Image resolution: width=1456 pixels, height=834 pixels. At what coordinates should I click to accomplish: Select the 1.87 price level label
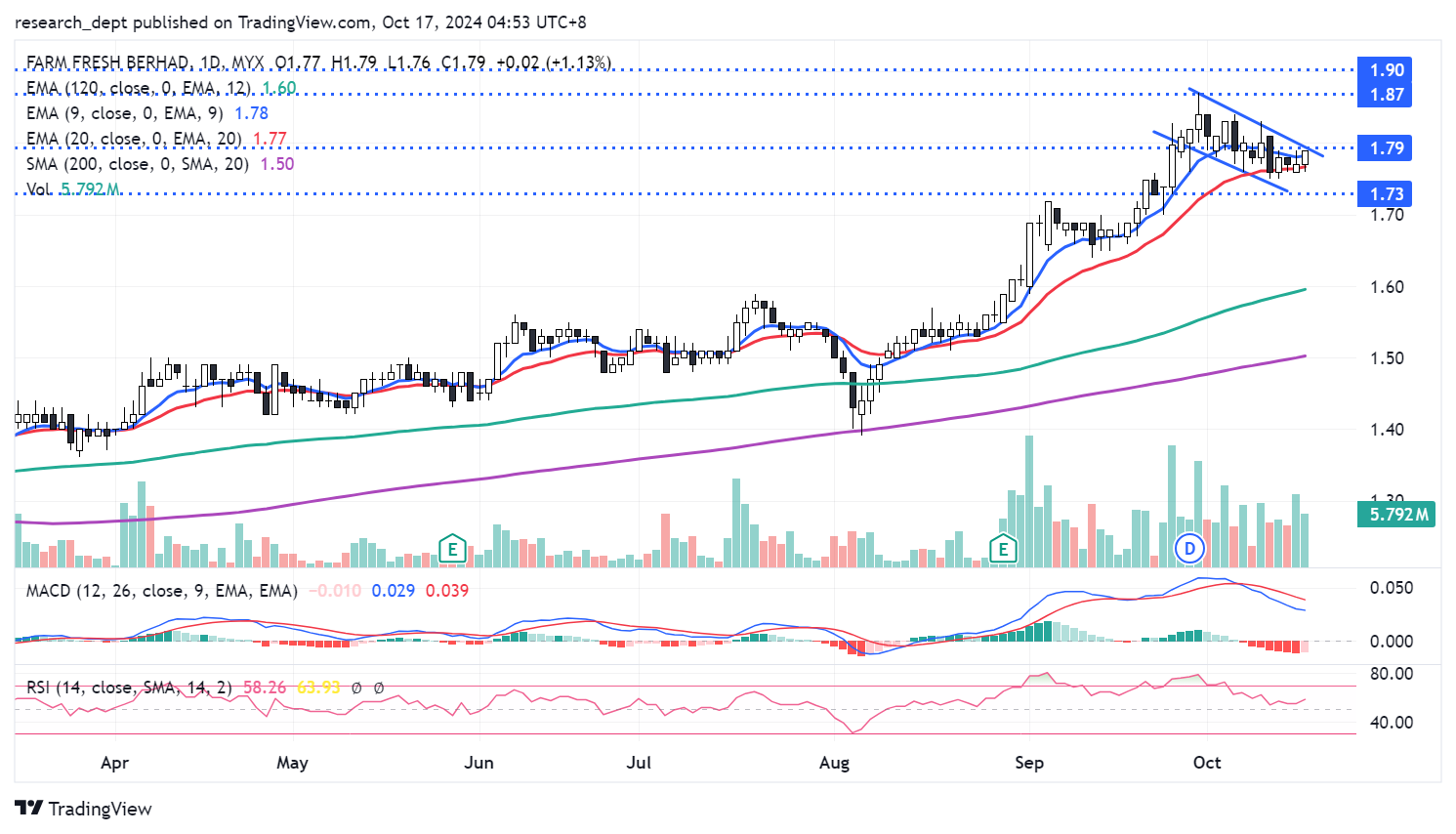[x=1386, y=95]
